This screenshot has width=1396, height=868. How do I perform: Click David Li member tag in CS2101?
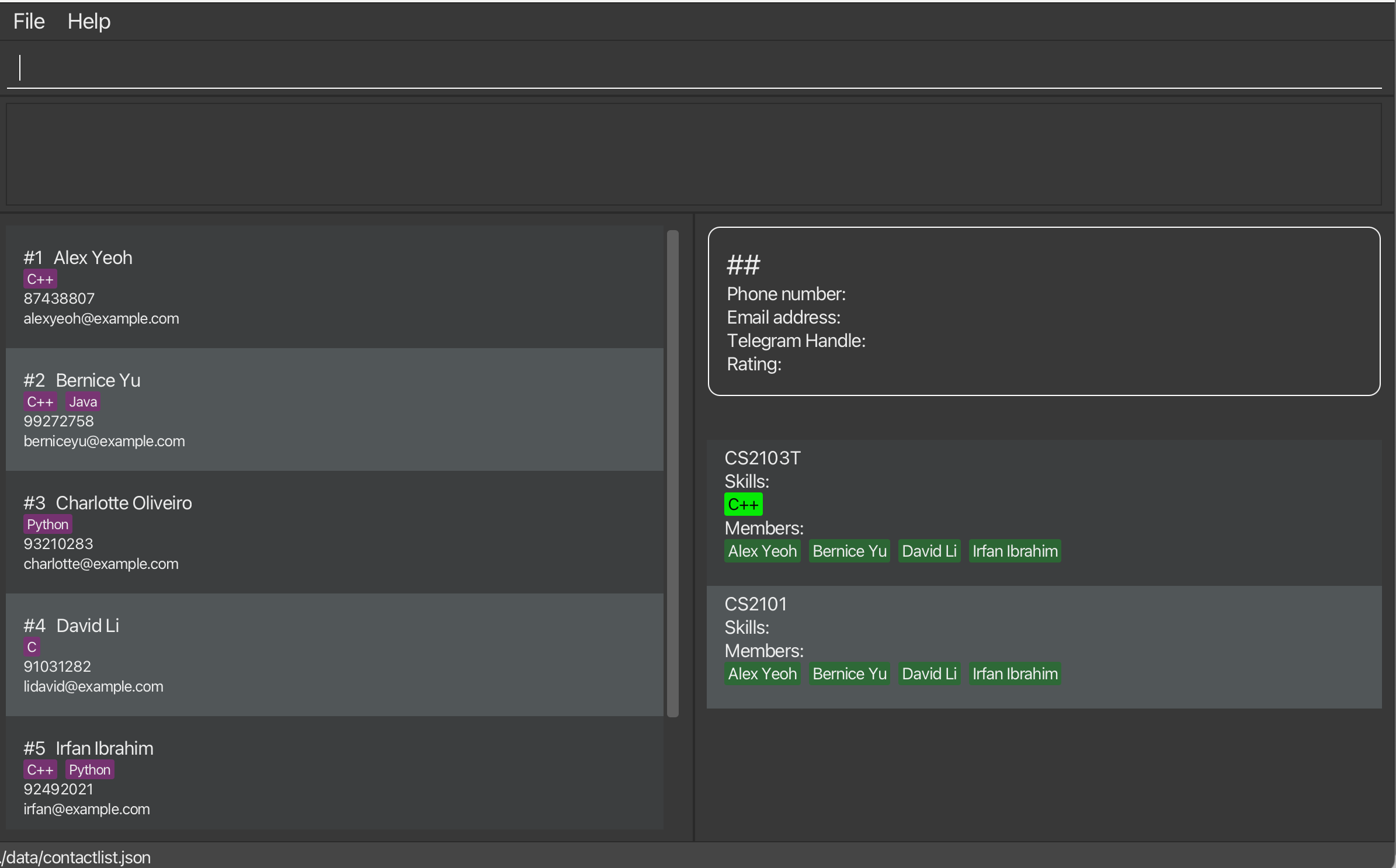click(929, 674)
